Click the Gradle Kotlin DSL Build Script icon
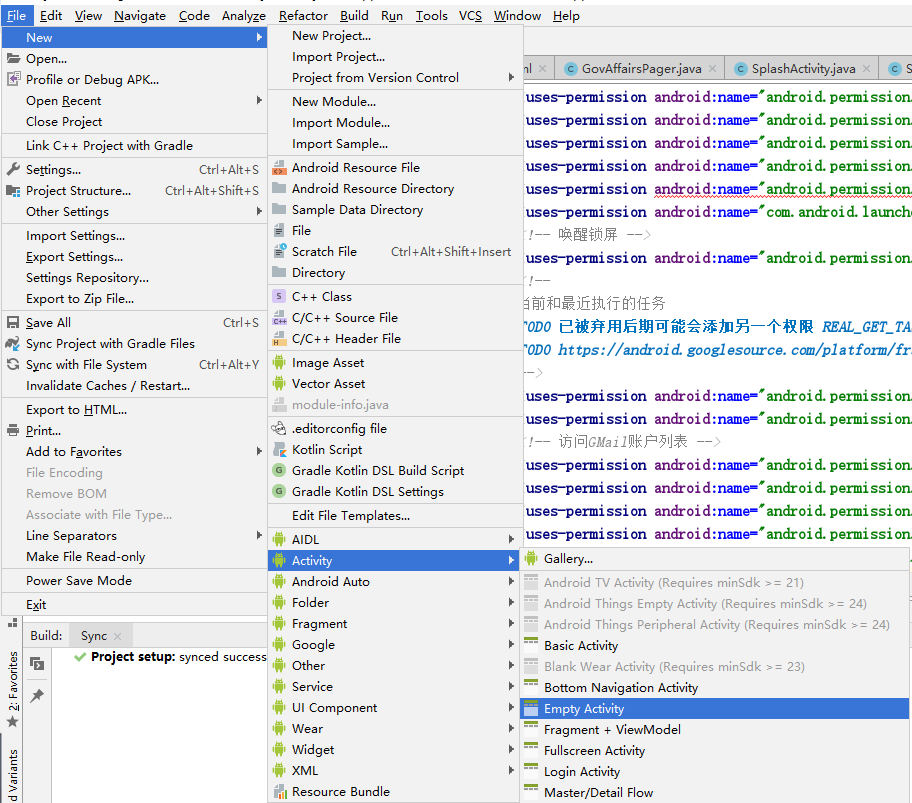The width and height of the screenshot is (912, 803). coord(279,470)
